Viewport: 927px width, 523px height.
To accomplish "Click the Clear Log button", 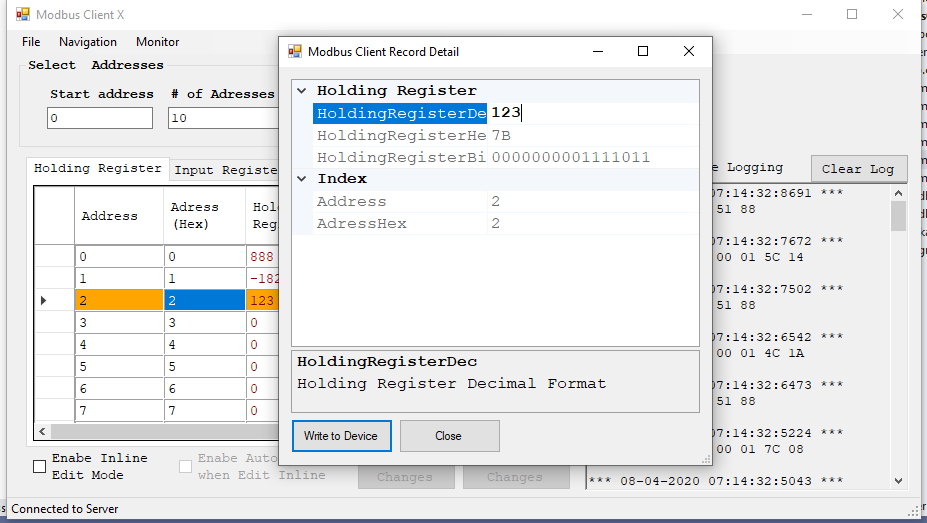I will click(858, 169).
